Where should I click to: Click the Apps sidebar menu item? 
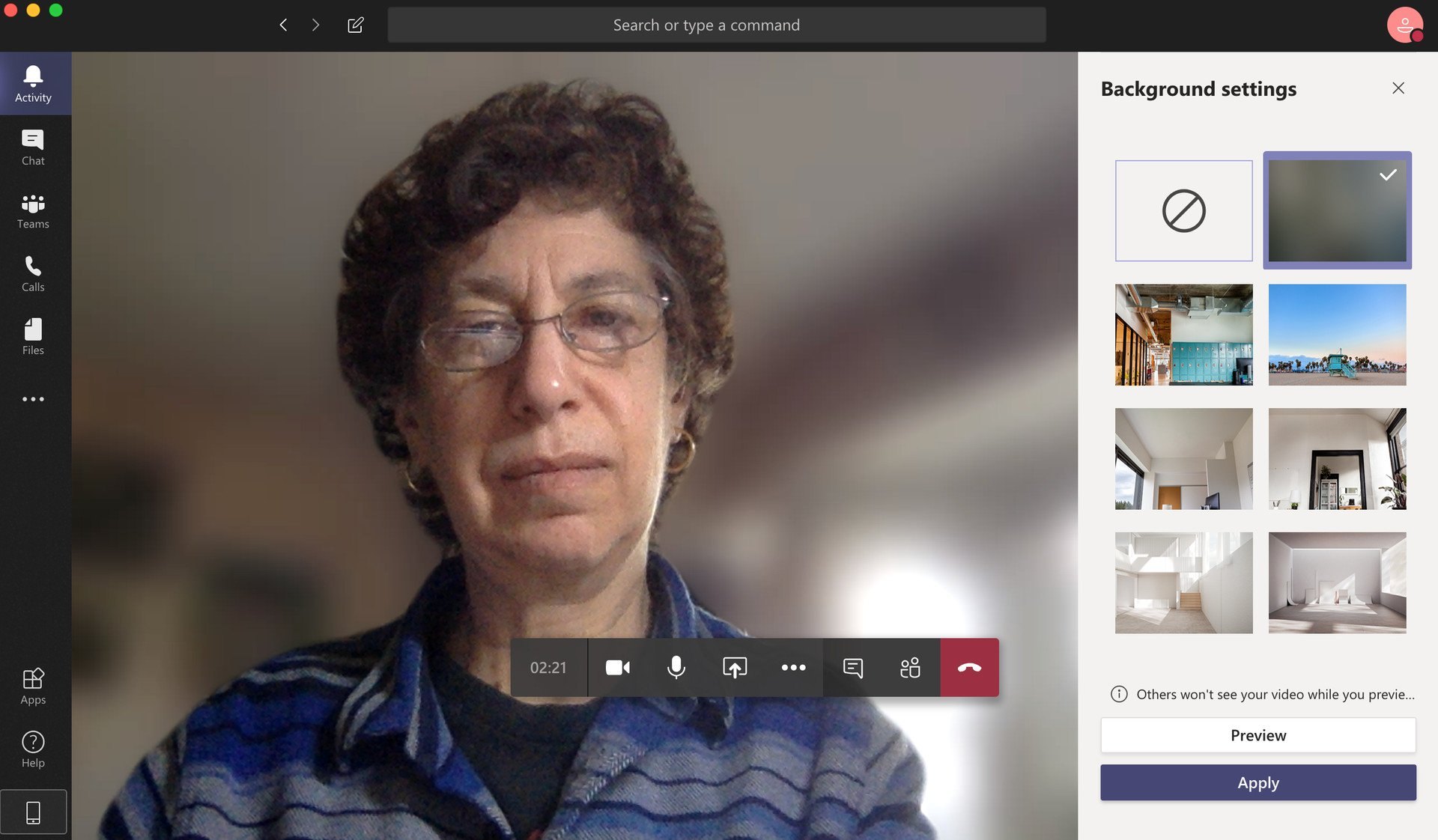pyautogui.click(x=32, y=686)
